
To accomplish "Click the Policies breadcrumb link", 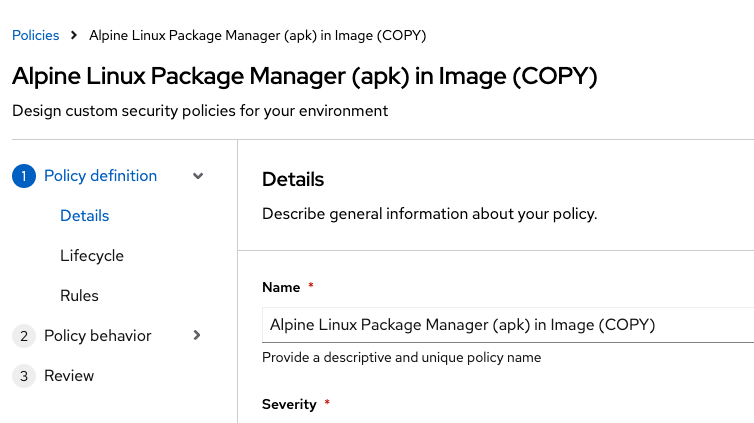I will point(36,35).
